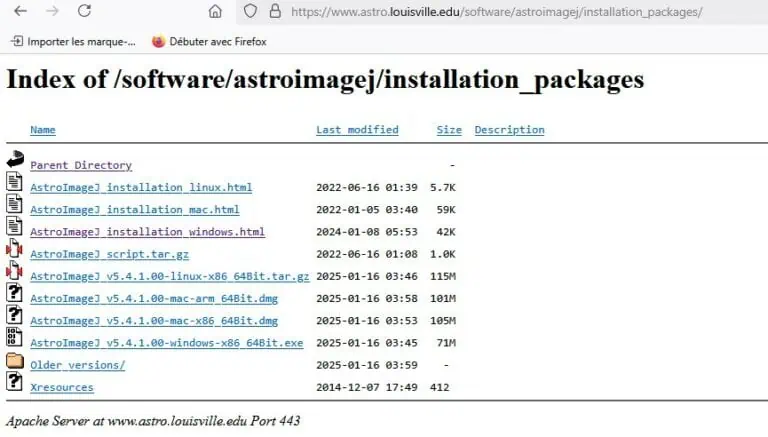Click the Index of page heading
This screenshot has height=437, width=768.
325,80
